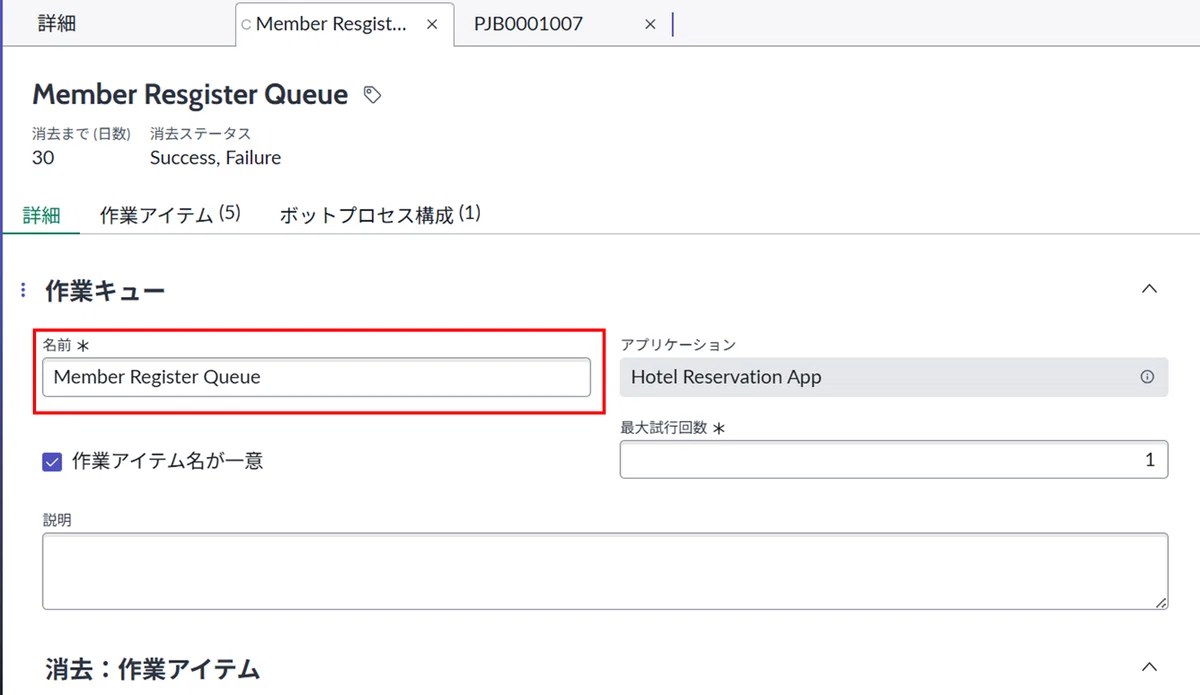This screenshot has width=1200, height=695.
Task: Click the info icon in Hotel Reservation App field
Action: click(x=1147, y=377)
